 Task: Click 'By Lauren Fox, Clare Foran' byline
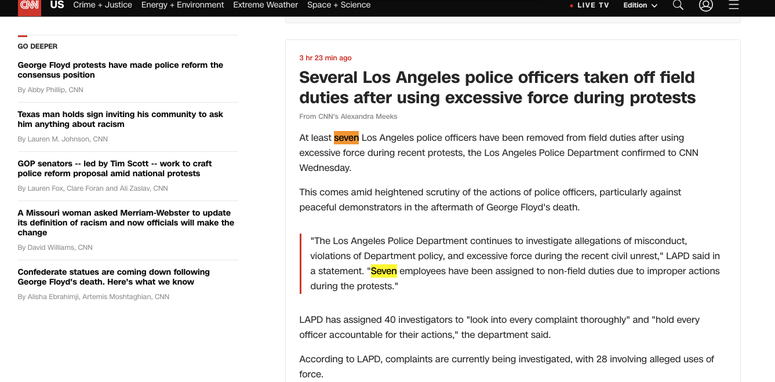point(93,188)
